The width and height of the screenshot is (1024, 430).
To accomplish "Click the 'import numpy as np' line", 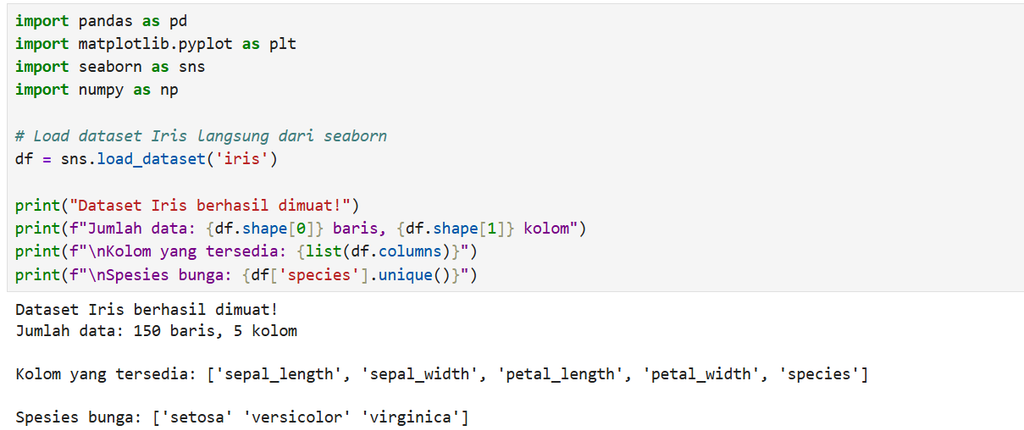I will [x=97, y=90].
